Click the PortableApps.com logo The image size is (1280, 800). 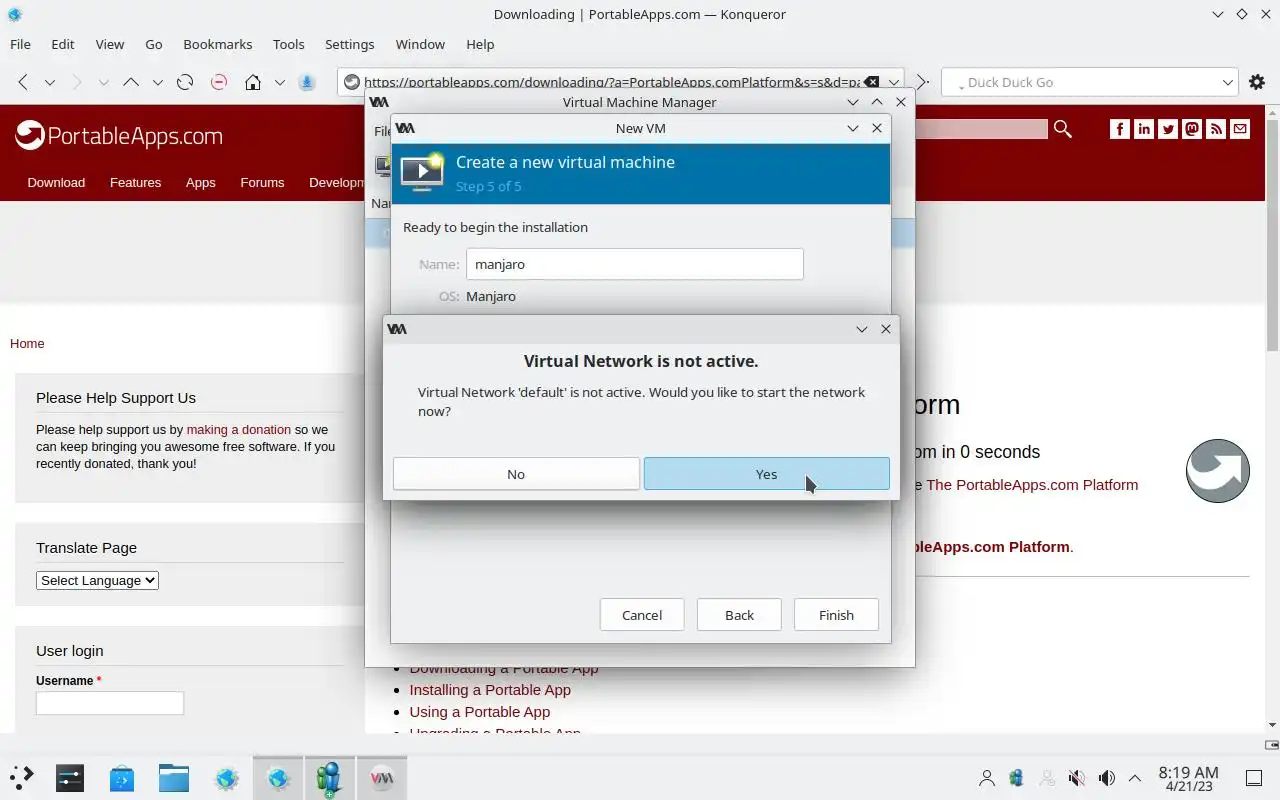click(119, 136)
